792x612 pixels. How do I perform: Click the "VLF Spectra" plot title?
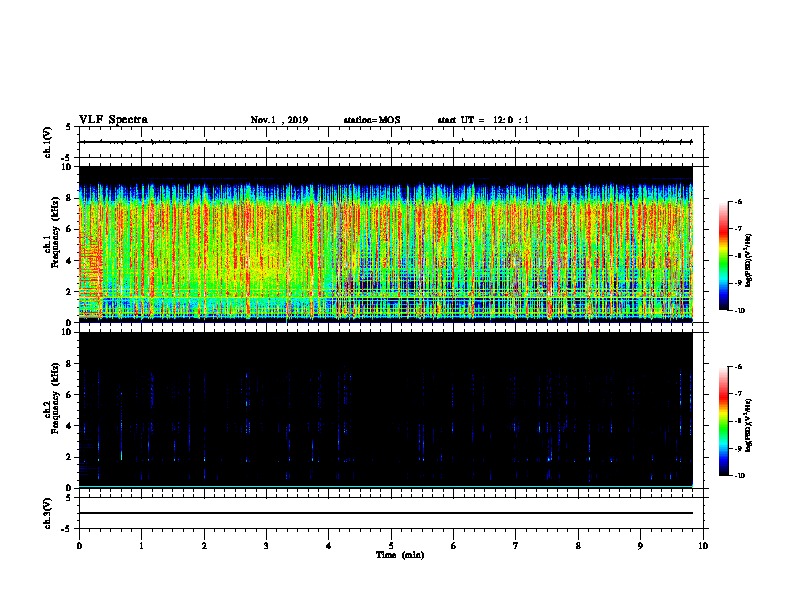113,120
